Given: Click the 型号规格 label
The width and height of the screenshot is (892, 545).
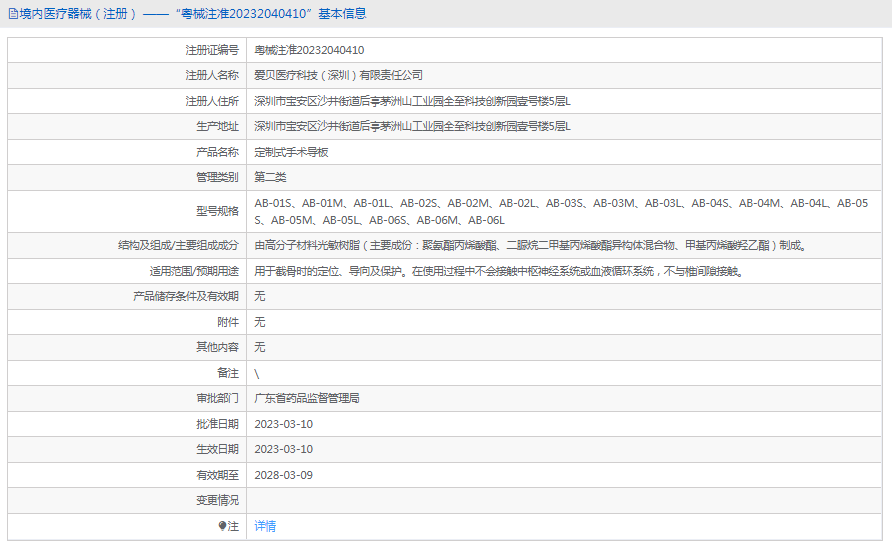Looking at the screenshot, I should click(x=217, y=211).
